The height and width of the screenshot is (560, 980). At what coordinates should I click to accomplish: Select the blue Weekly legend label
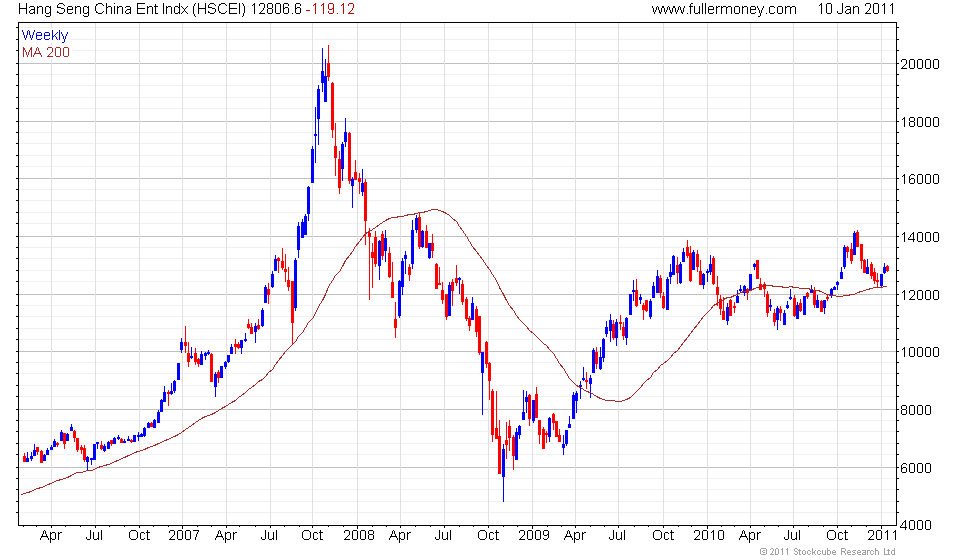coord(44,36)
